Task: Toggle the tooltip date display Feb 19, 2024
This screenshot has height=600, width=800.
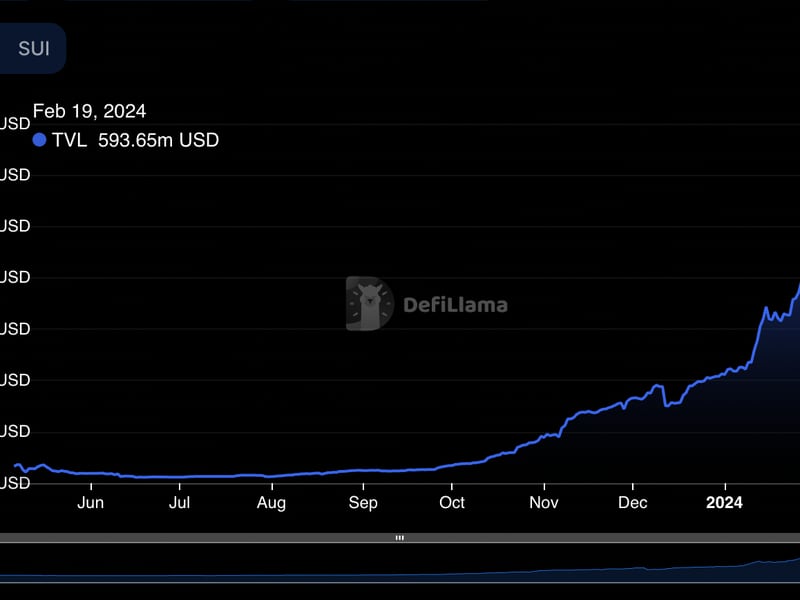Action: 90,111
